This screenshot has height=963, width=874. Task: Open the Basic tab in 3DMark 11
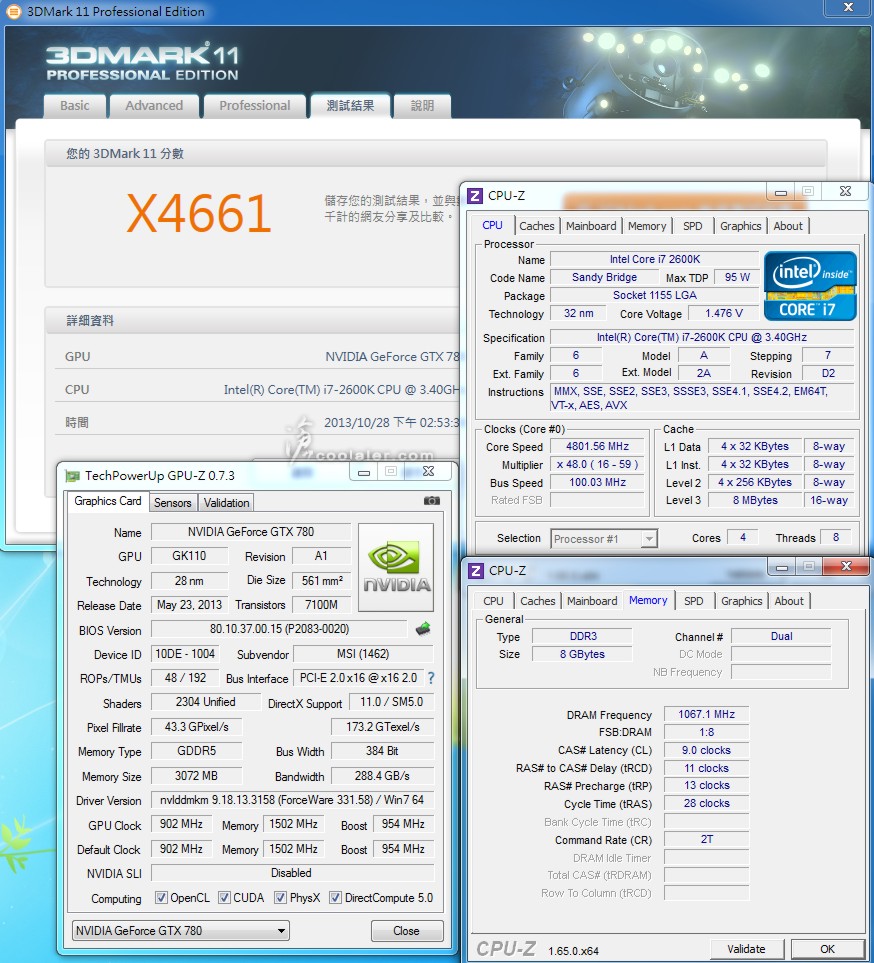click(x=75, y=106)
